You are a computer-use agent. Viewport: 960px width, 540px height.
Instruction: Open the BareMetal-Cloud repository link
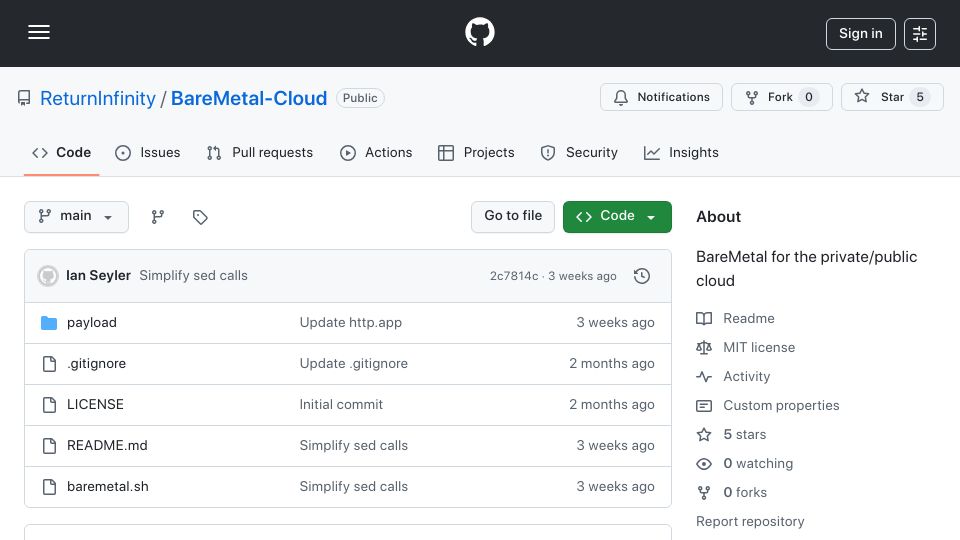249,98
